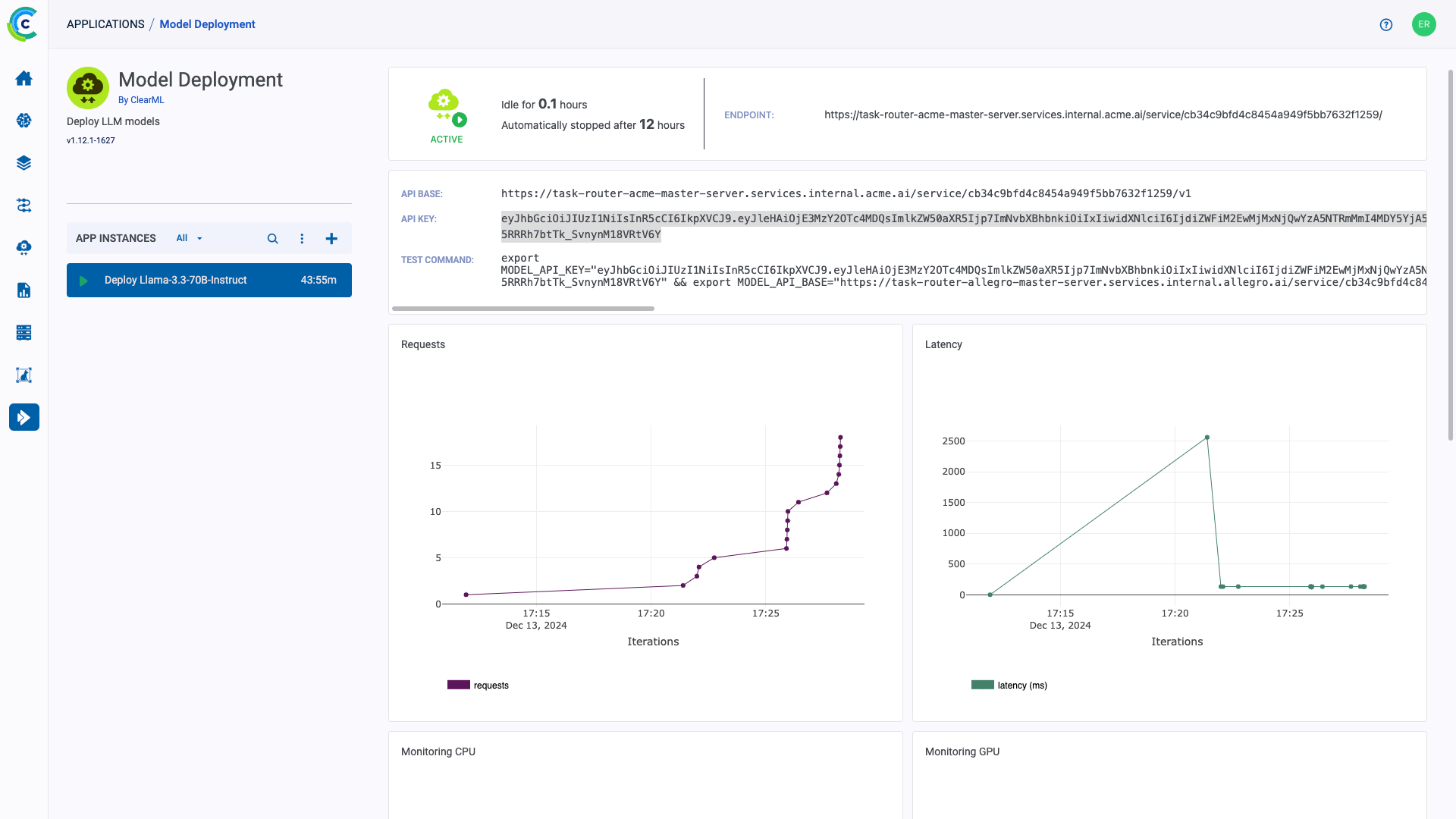This screenshot has height=819, width=1456.
Task: Open the ER user profile menu
Action: (1424, 24)
